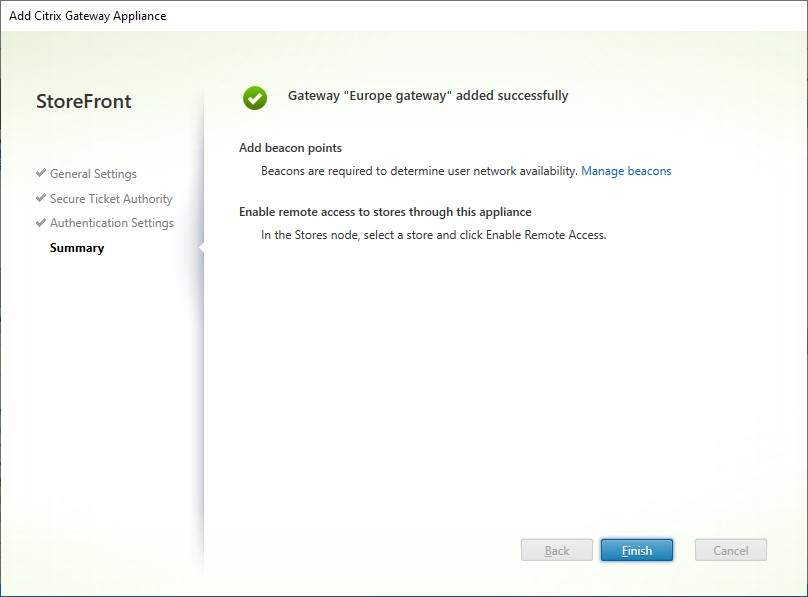Click the Europe gateway success message
808x597 pixels.
click(427, 95)
